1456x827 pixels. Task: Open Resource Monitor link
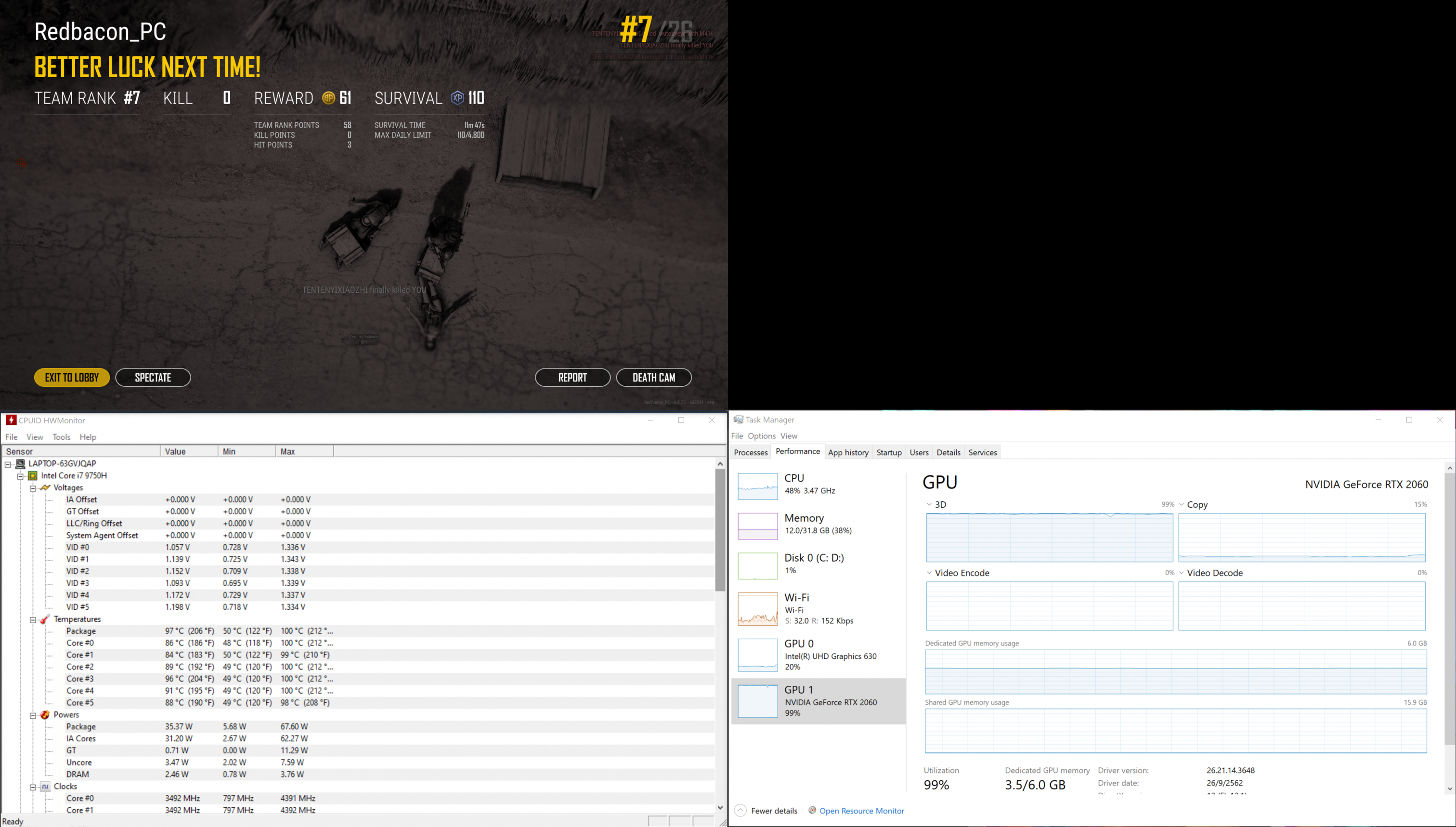click(862, 811)
